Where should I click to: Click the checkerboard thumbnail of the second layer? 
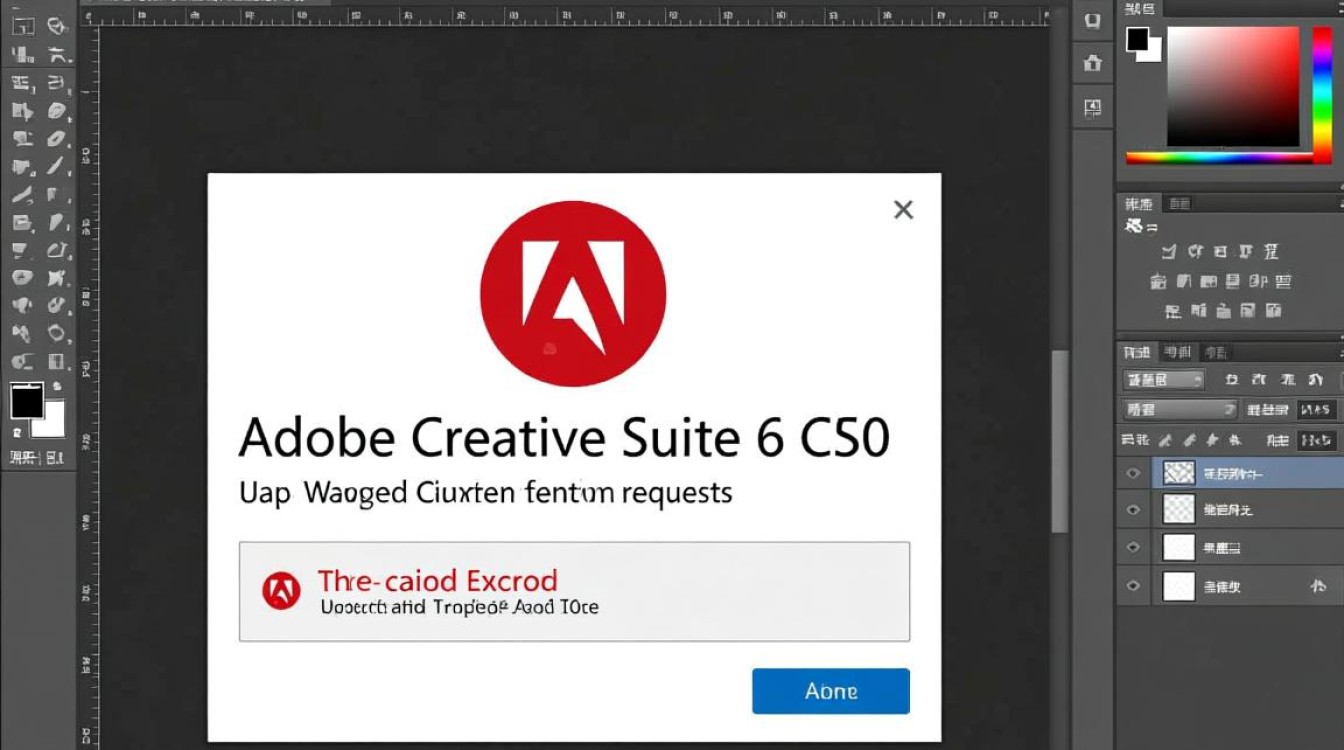(1179, 510)
